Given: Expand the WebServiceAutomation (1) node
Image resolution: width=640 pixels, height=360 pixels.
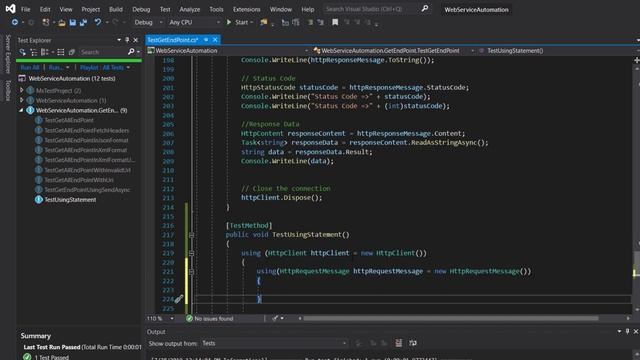Looking at the screenshot, I should coord(22,100).
